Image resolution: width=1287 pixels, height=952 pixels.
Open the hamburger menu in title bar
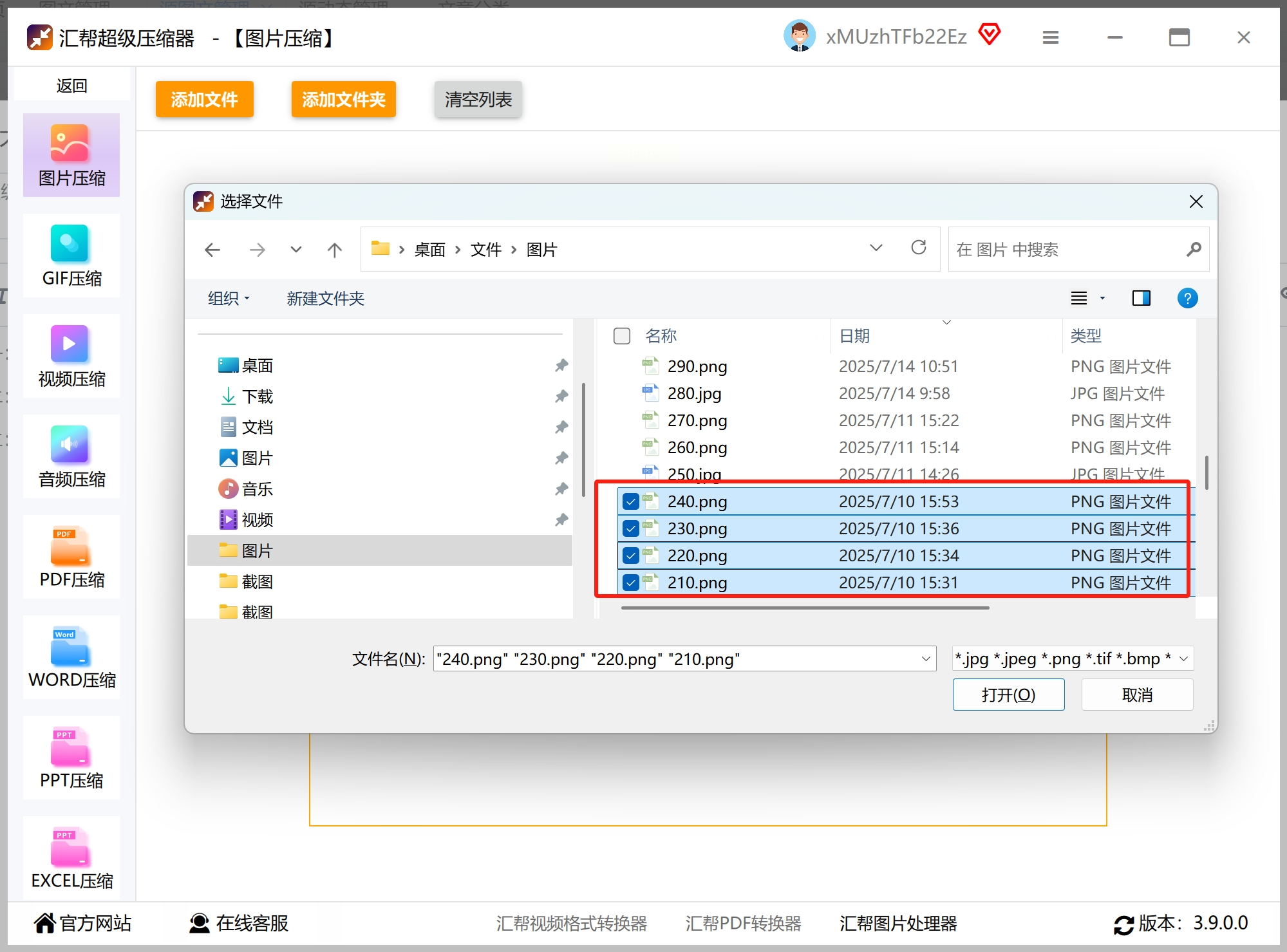point(1051,38)
